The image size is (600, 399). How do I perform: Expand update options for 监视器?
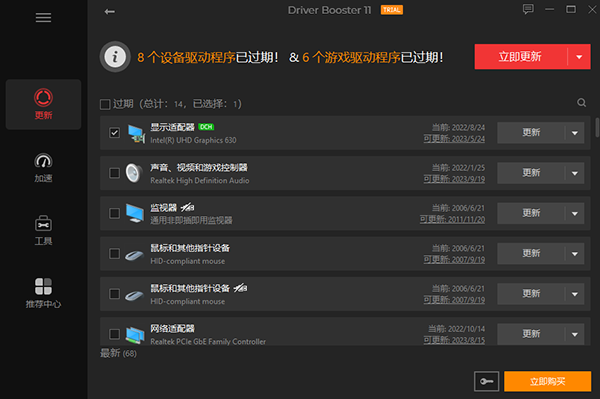[x=575, y=213]
